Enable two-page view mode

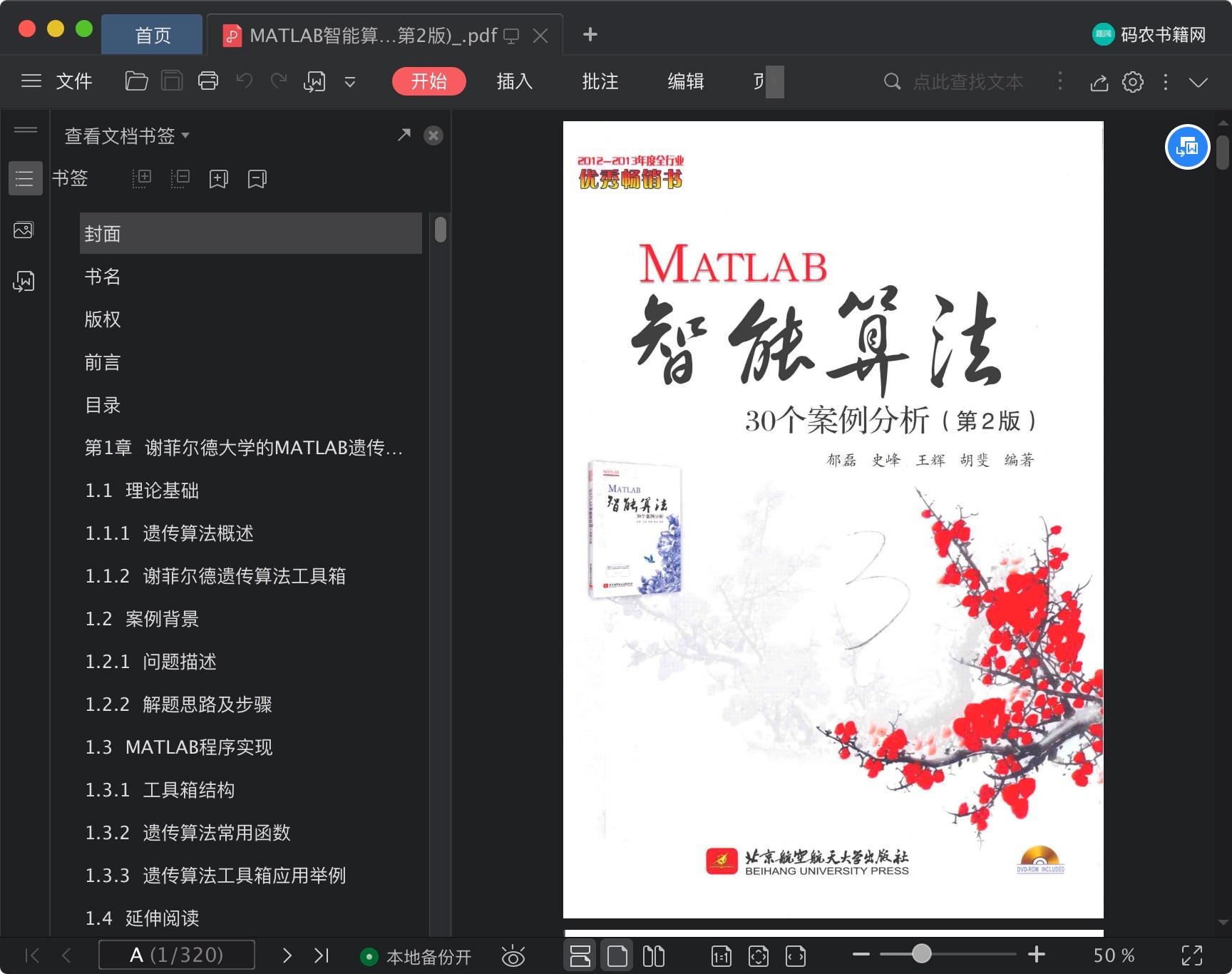coord(654,956)
